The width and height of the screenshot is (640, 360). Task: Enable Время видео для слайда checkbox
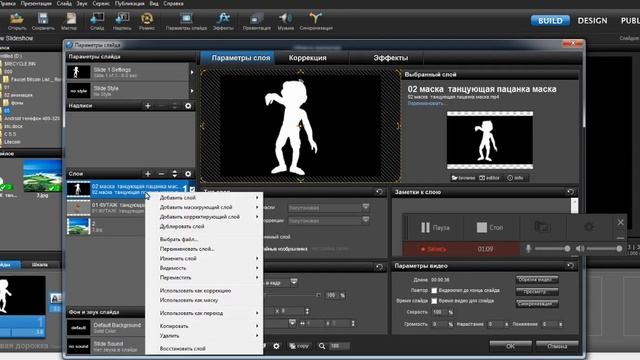point(434,301)
